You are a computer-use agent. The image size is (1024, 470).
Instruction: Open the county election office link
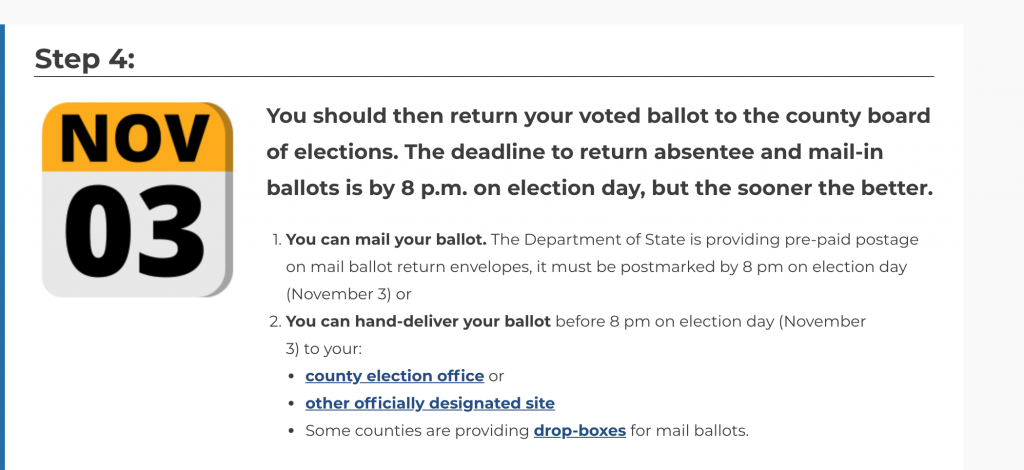[394, 376]
